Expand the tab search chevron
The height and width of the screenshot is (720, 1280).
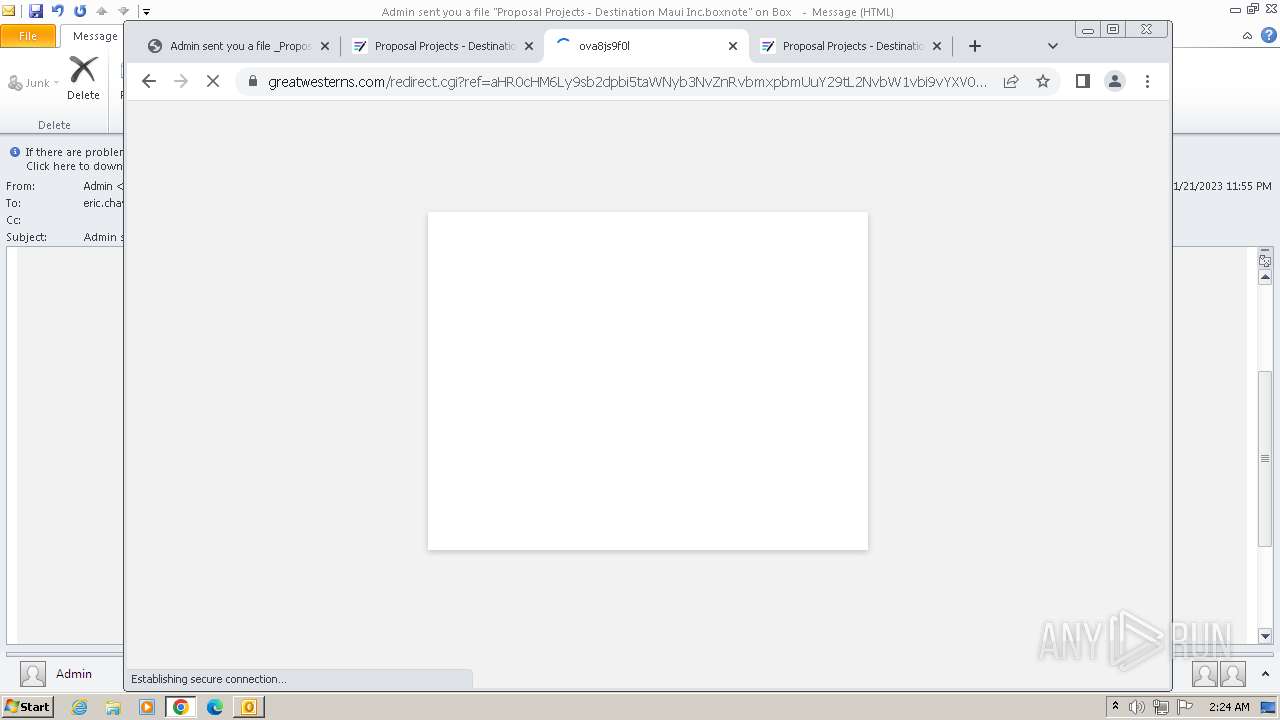[1053, 46]
